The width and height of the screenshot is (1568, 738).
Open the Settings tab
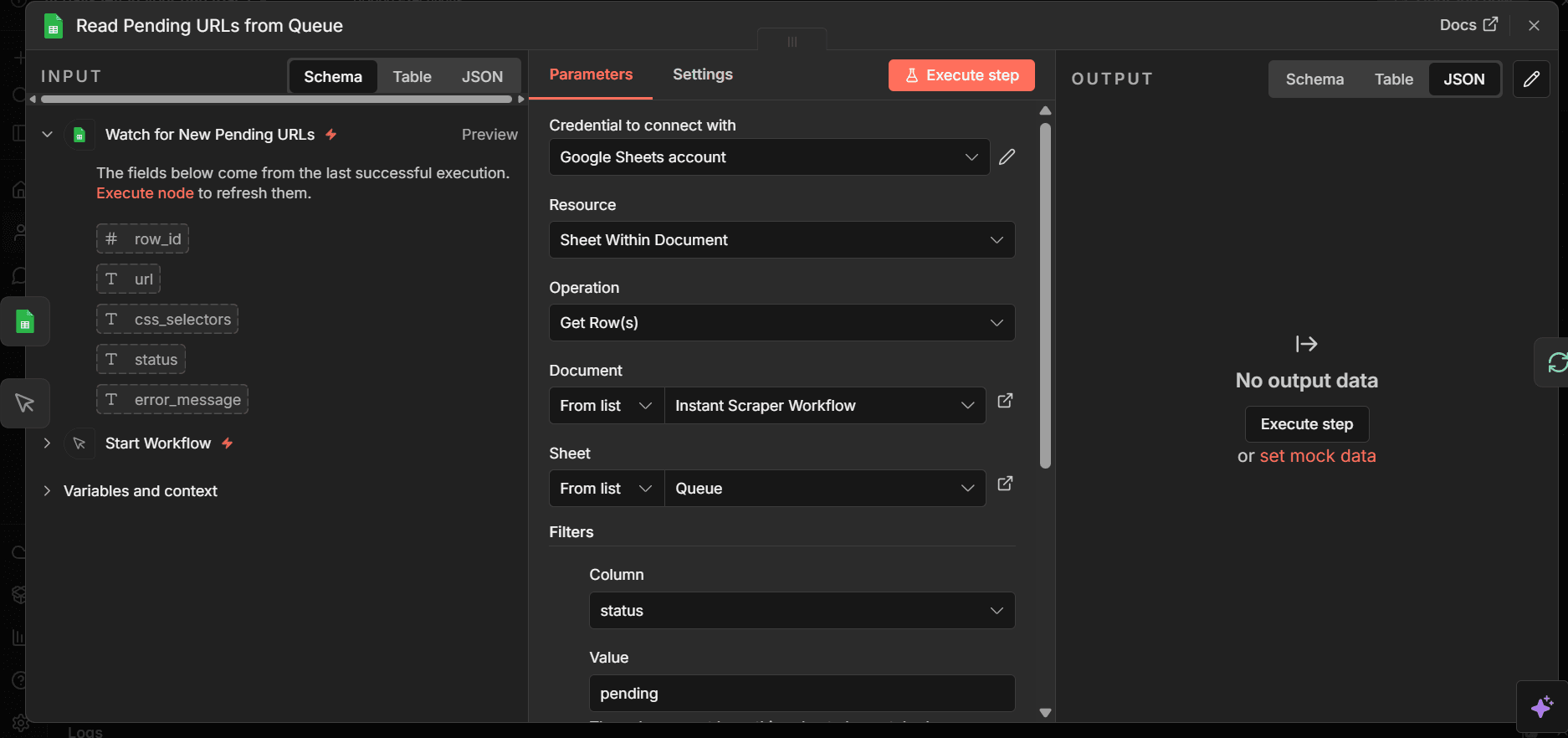pos(703,74)
